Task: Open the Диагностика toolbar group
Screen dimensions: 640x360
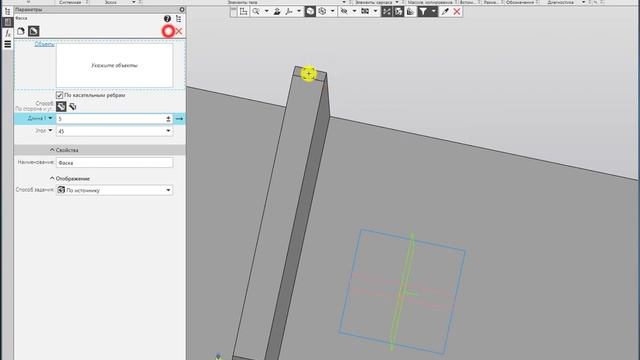Action: tap(560, 2)
